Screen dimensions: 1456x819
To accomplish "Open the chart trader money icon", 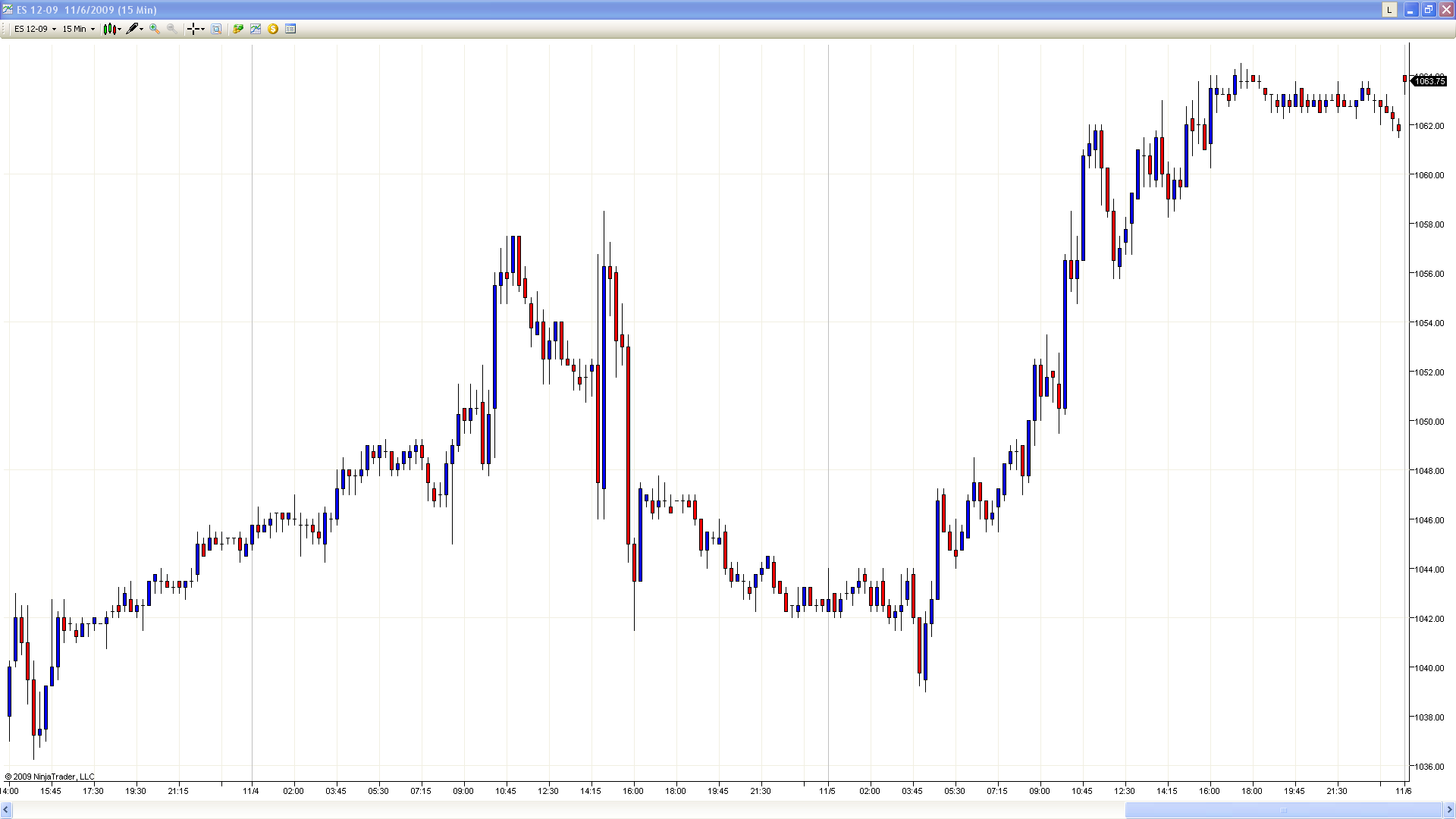I will pyautogui.click(x=238, y=29).
